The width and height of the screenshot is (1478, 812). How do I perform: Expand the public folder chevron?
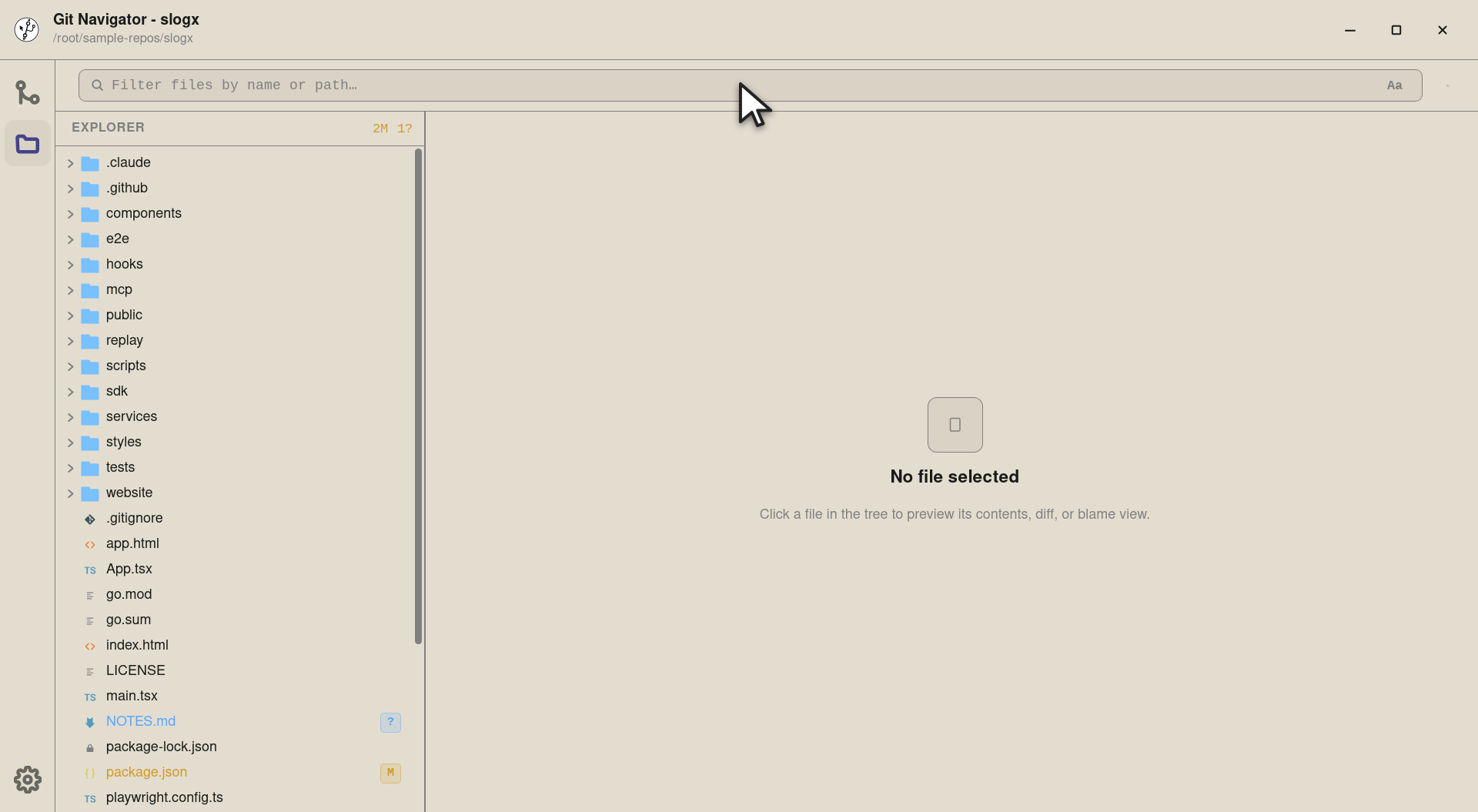click(x=71, y=316)
